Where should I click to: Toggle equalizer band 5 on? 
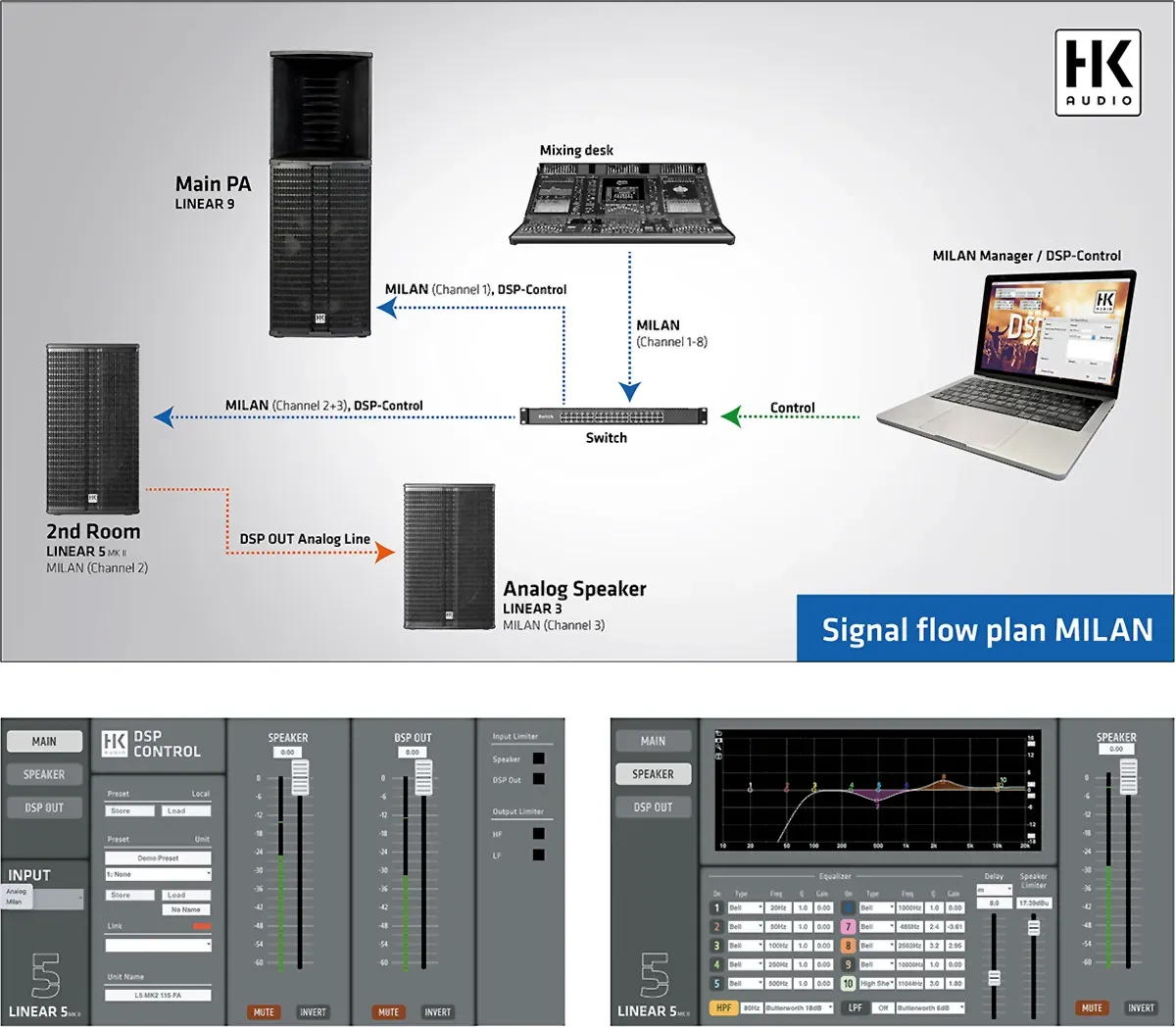(x=716, y=983)
